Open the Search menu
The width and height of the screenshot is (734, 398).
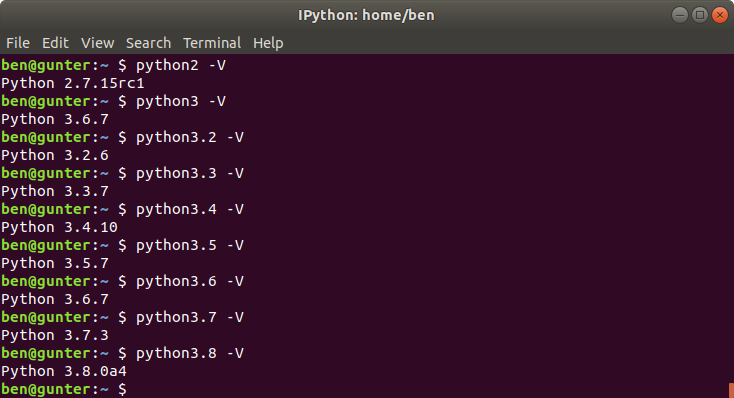[x=148, y=43]
